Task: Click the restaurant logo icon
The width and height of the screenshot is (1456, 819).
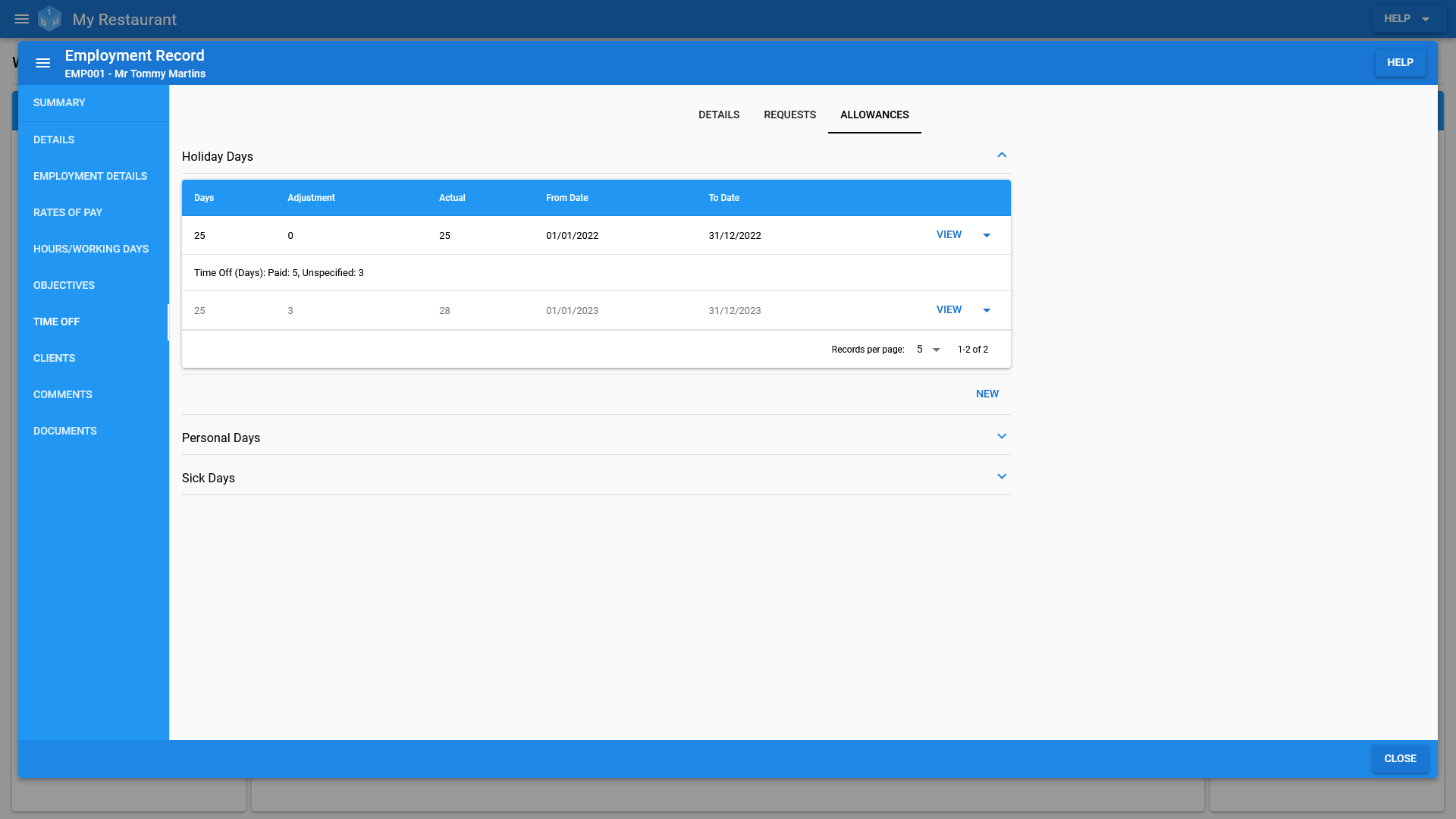Action: click(x=50, y=19)
